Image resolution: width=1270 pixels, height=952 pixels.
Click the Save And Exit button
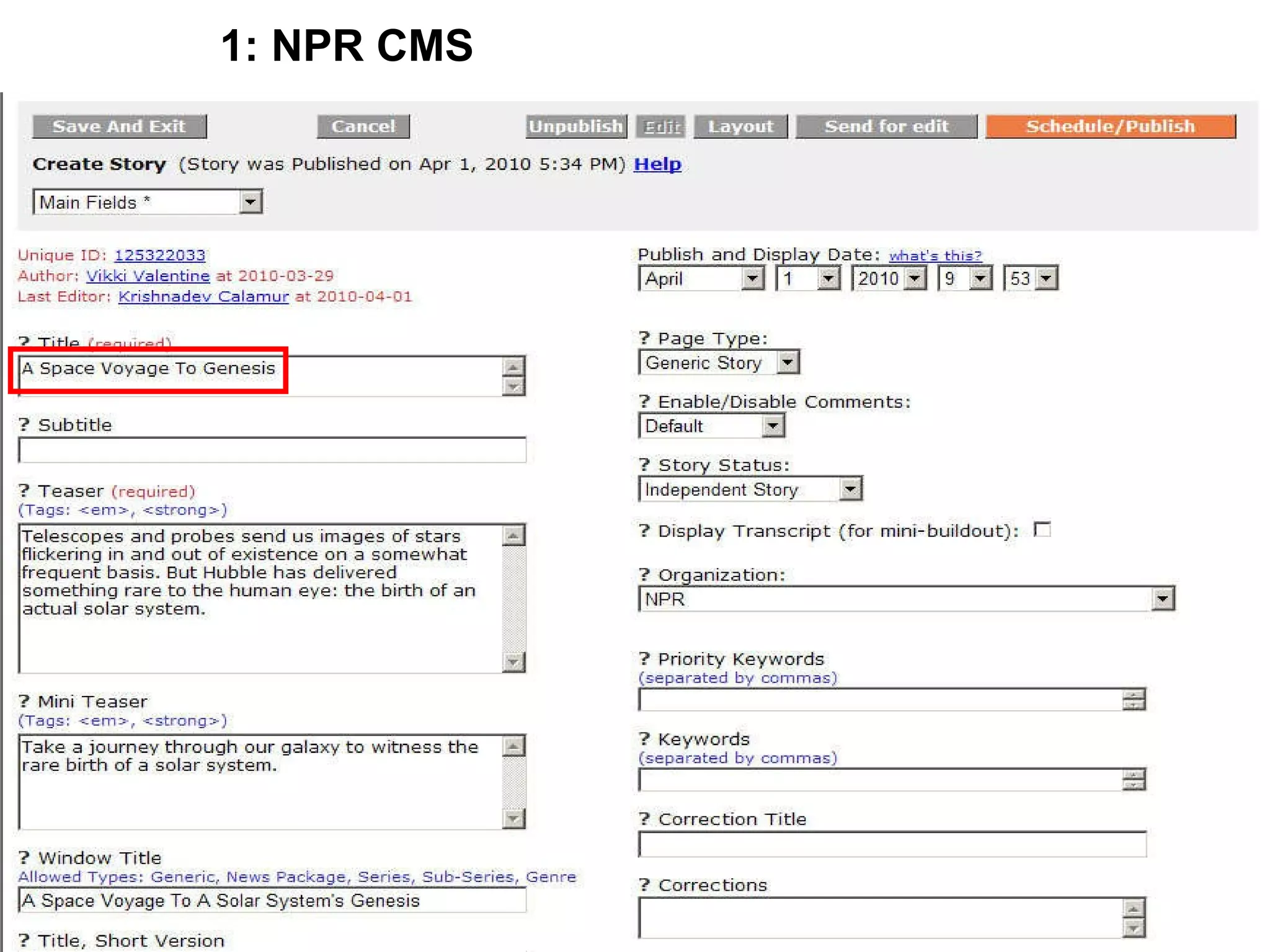(119, 126)
